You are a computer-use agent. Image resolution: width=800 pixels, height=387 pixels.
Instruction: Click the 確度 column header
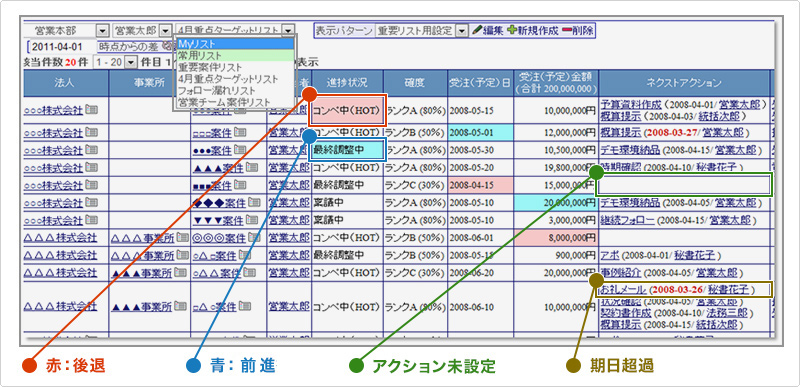click(x=415, y=83)
